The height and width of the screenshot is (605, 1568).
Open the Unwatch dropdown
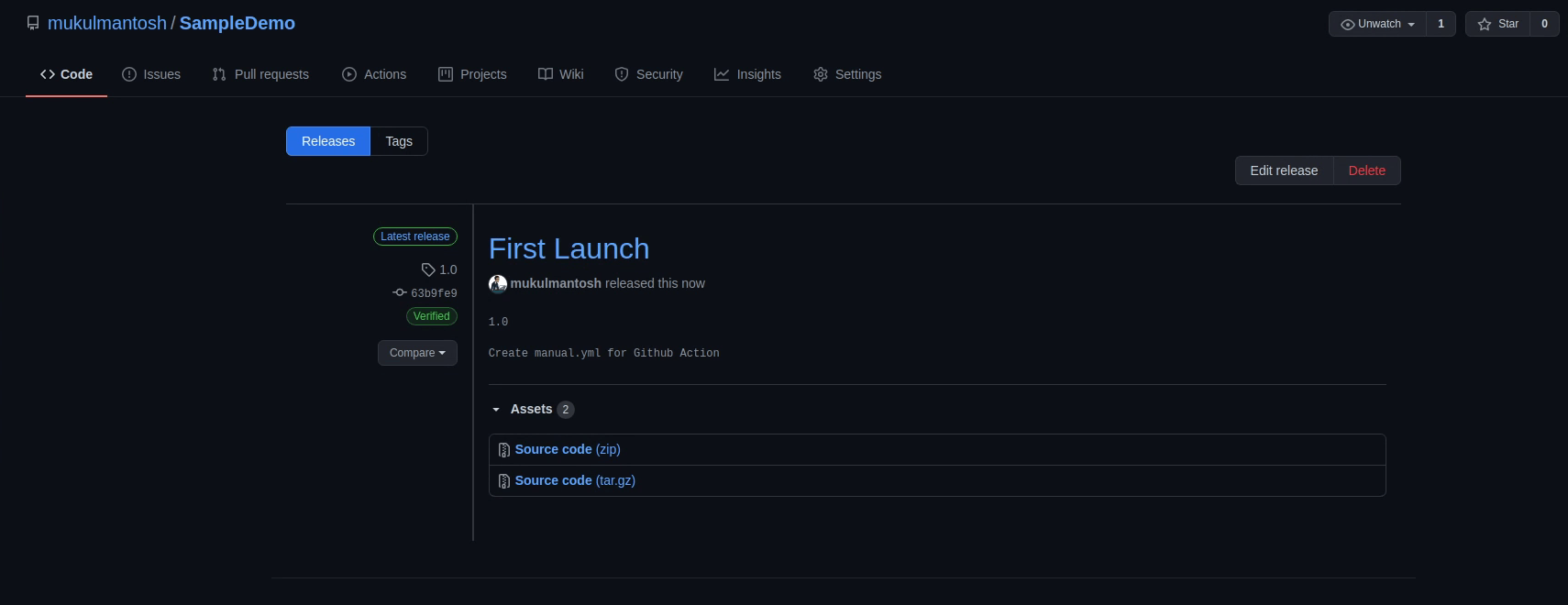tap(1377, 24)
